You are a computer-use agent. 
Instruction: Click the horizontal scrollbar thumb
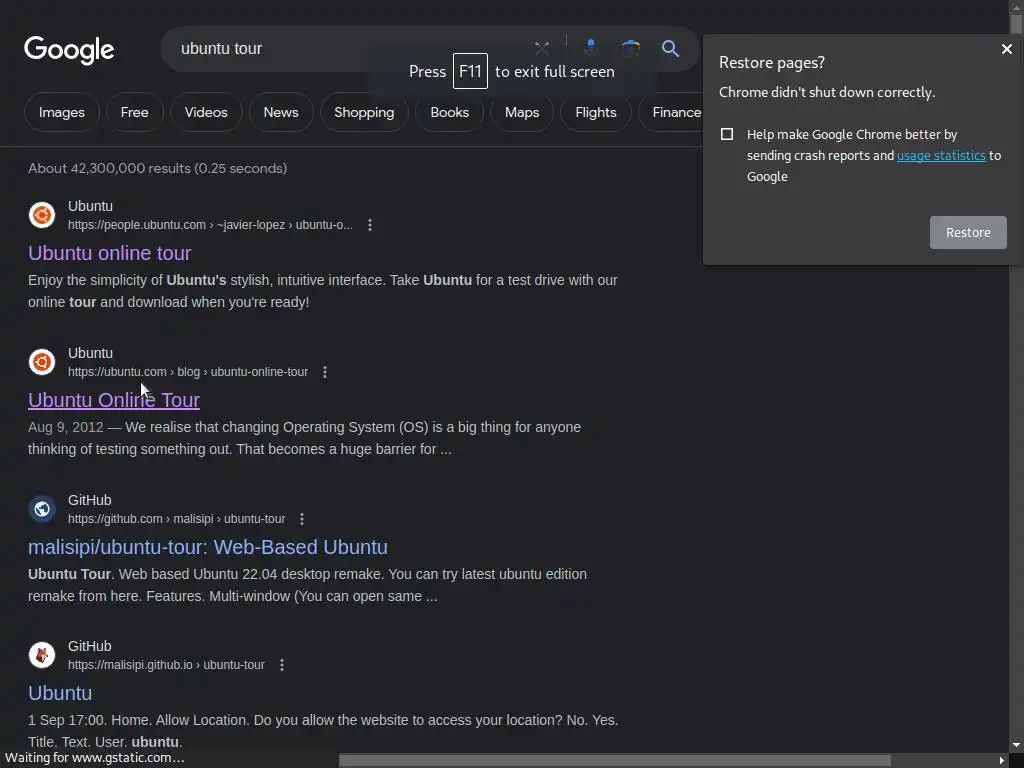615,761
